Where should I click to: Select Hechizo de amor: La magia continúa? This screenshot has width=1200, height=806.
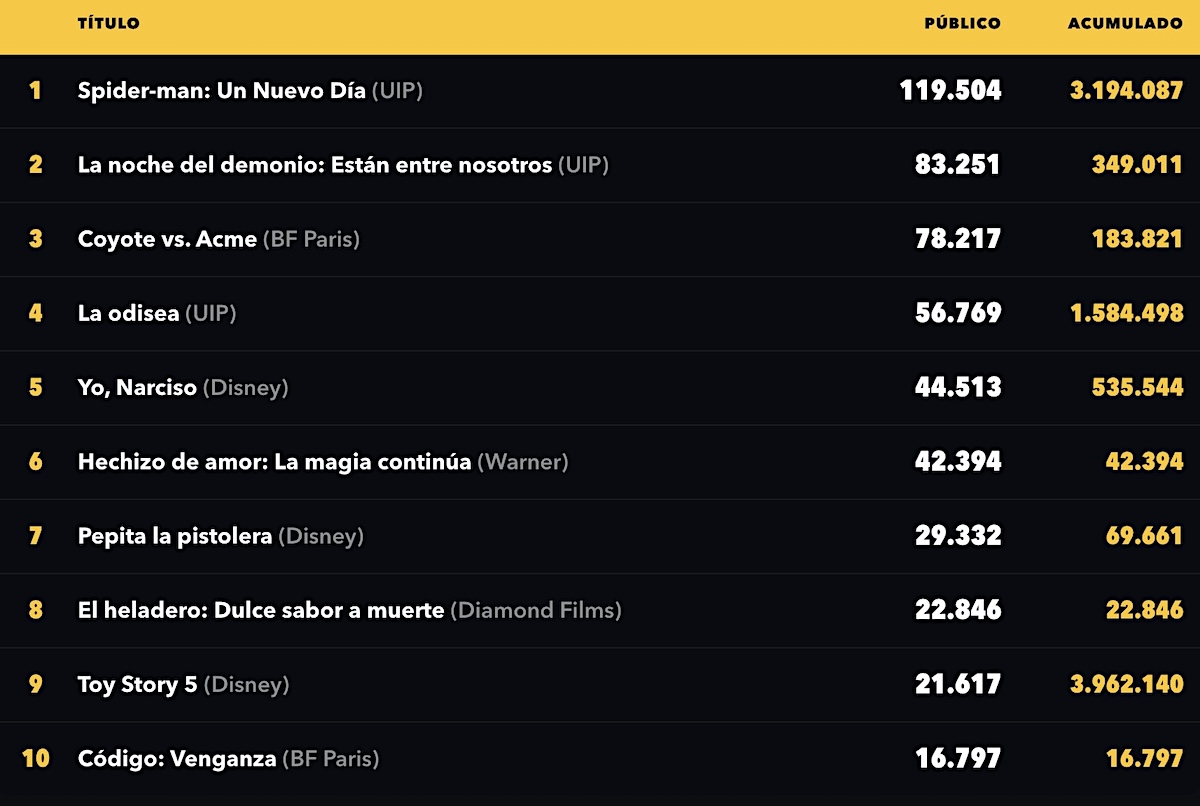point(274,462)
